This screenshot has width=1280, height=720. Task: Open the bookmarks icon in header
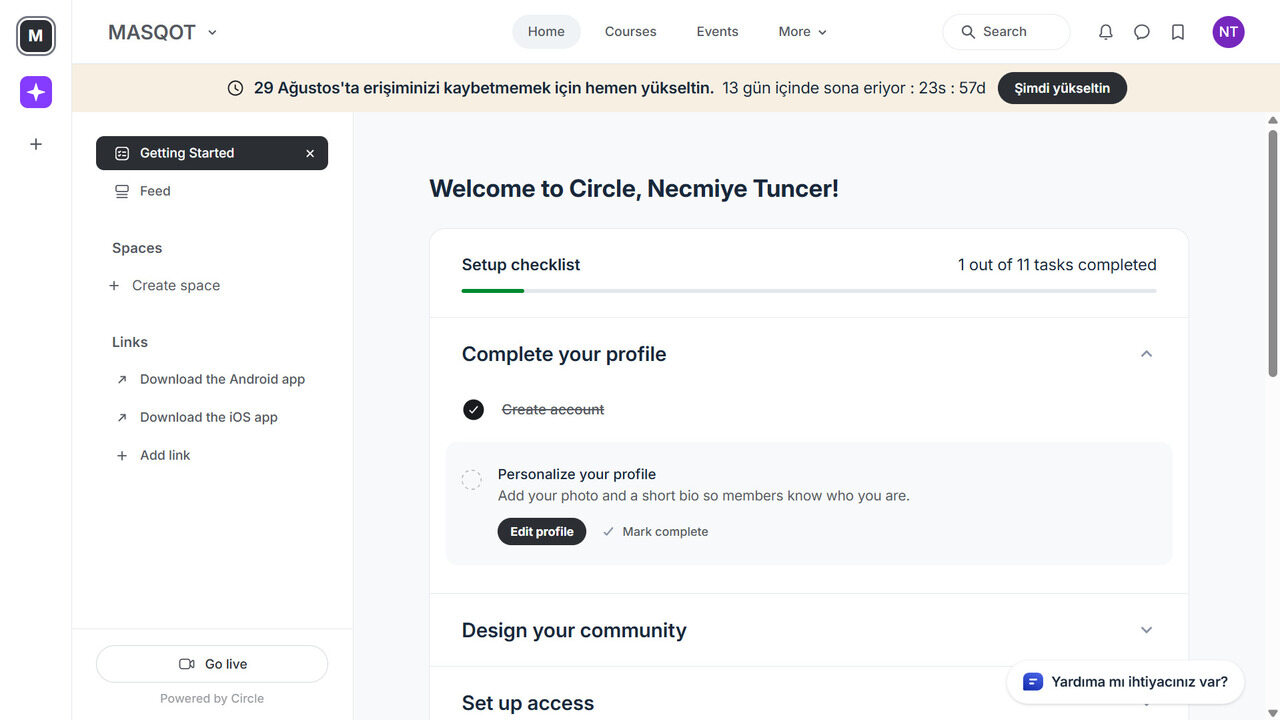point(1177,32)
